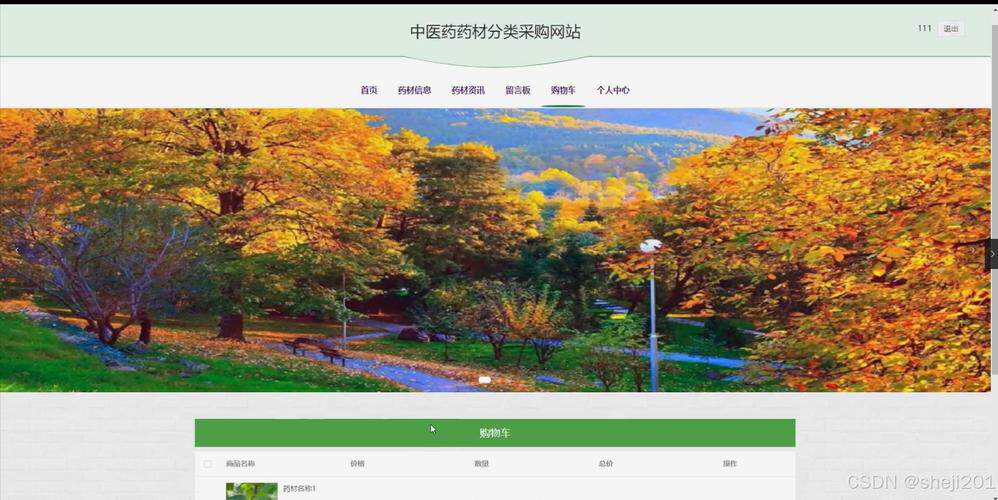Click the 药材名称1 product thumbnail
The width and height of the screenshot is (998, 500).
point(251,491)
